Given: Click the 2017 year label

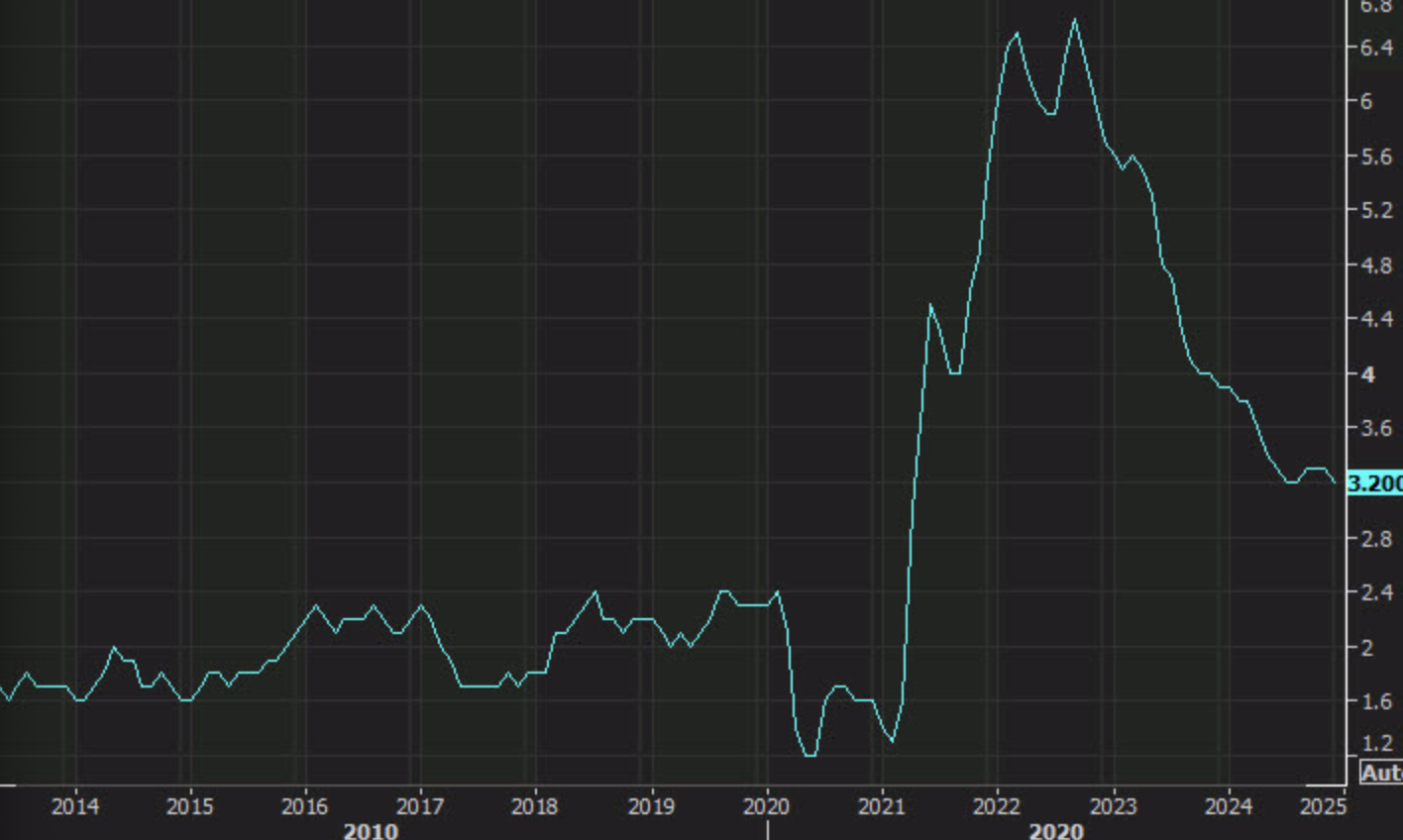Looking at the screenshot, I should [420, 805].
